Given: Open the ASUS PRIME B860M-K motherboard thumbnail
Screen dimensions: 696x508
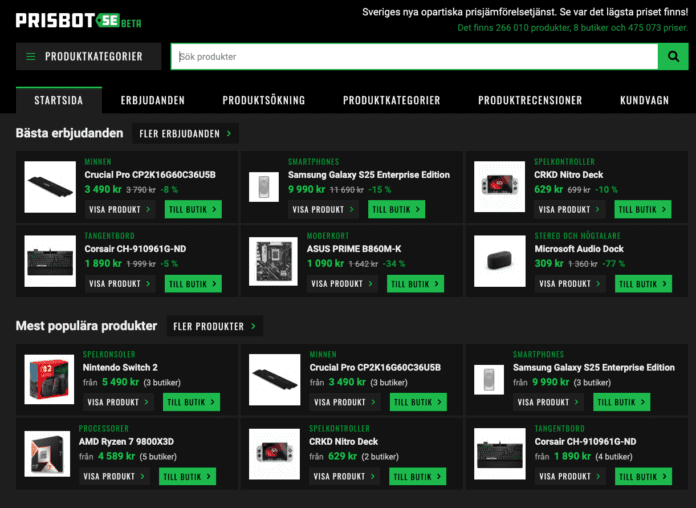Looking at the screenshot, I should click(x=273, y=261).
